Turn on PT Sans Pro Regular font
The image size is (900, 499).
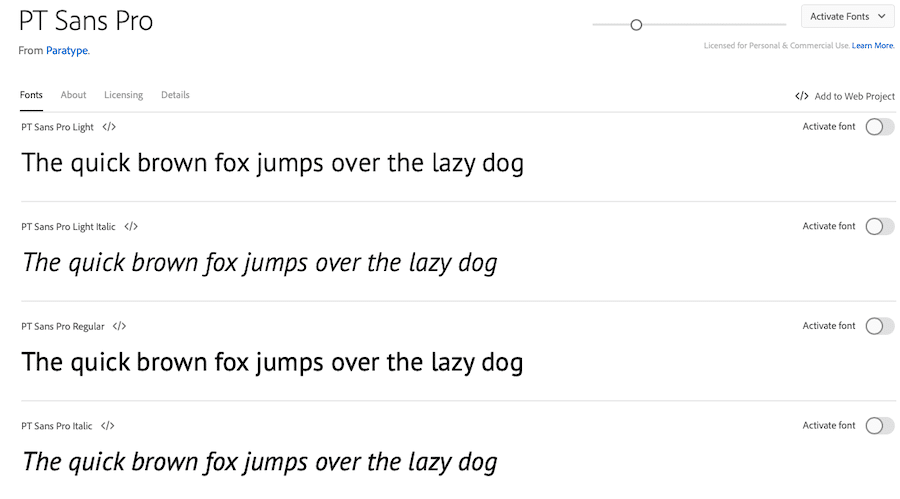879,326
